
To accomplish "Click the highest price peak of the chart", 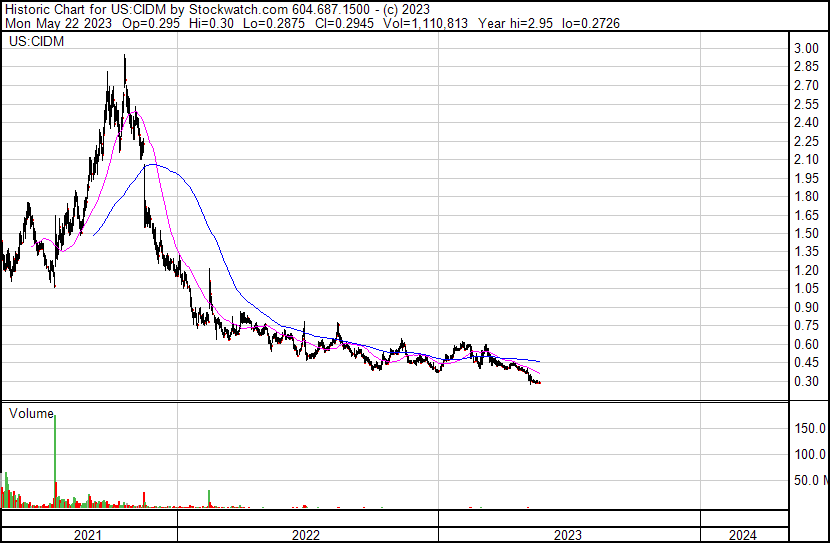I will click(124, 58).
